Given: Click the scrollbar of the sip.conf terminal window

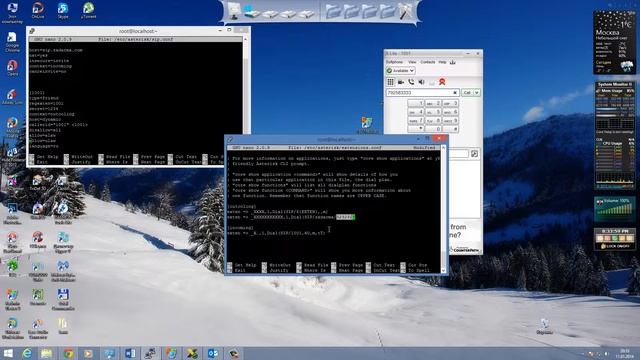Looking at the screenshot, I should click(245, 98).
